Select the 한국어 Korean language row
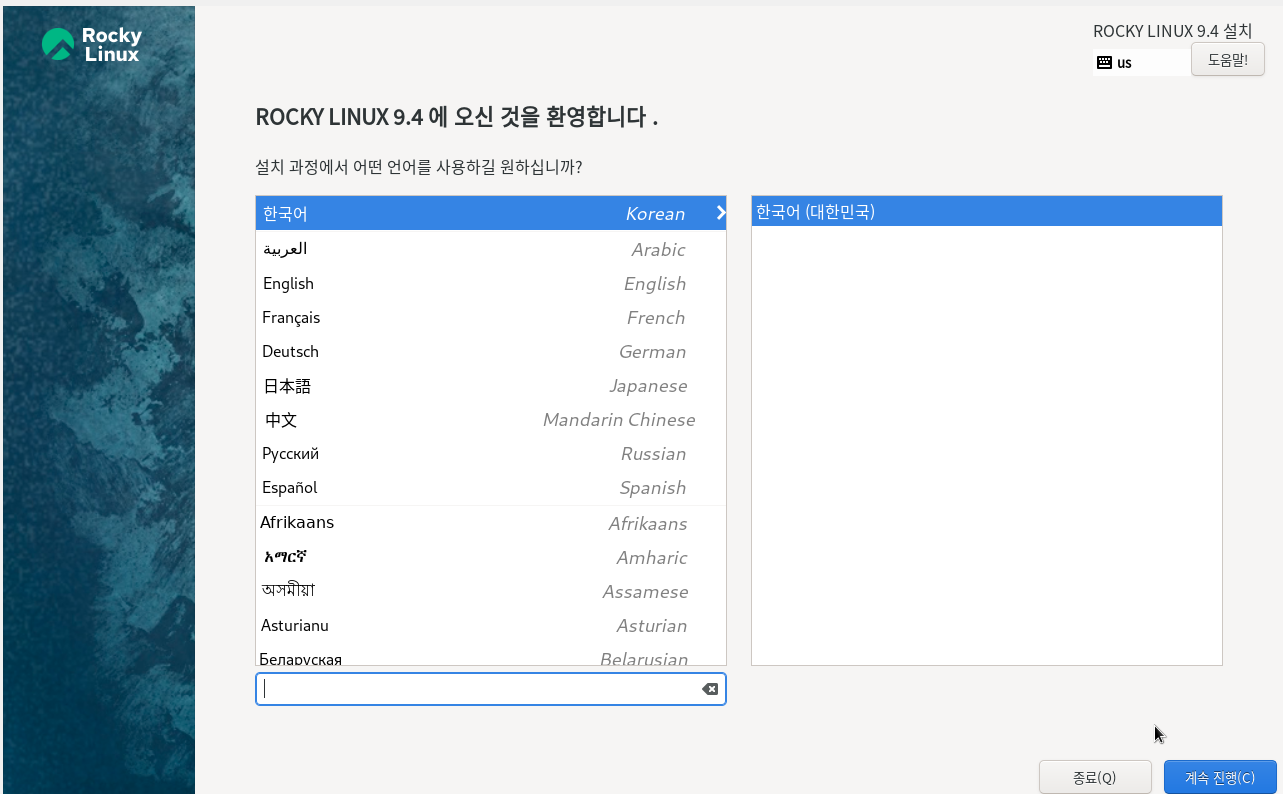1283x794 pixels. [x=490, y=213]
